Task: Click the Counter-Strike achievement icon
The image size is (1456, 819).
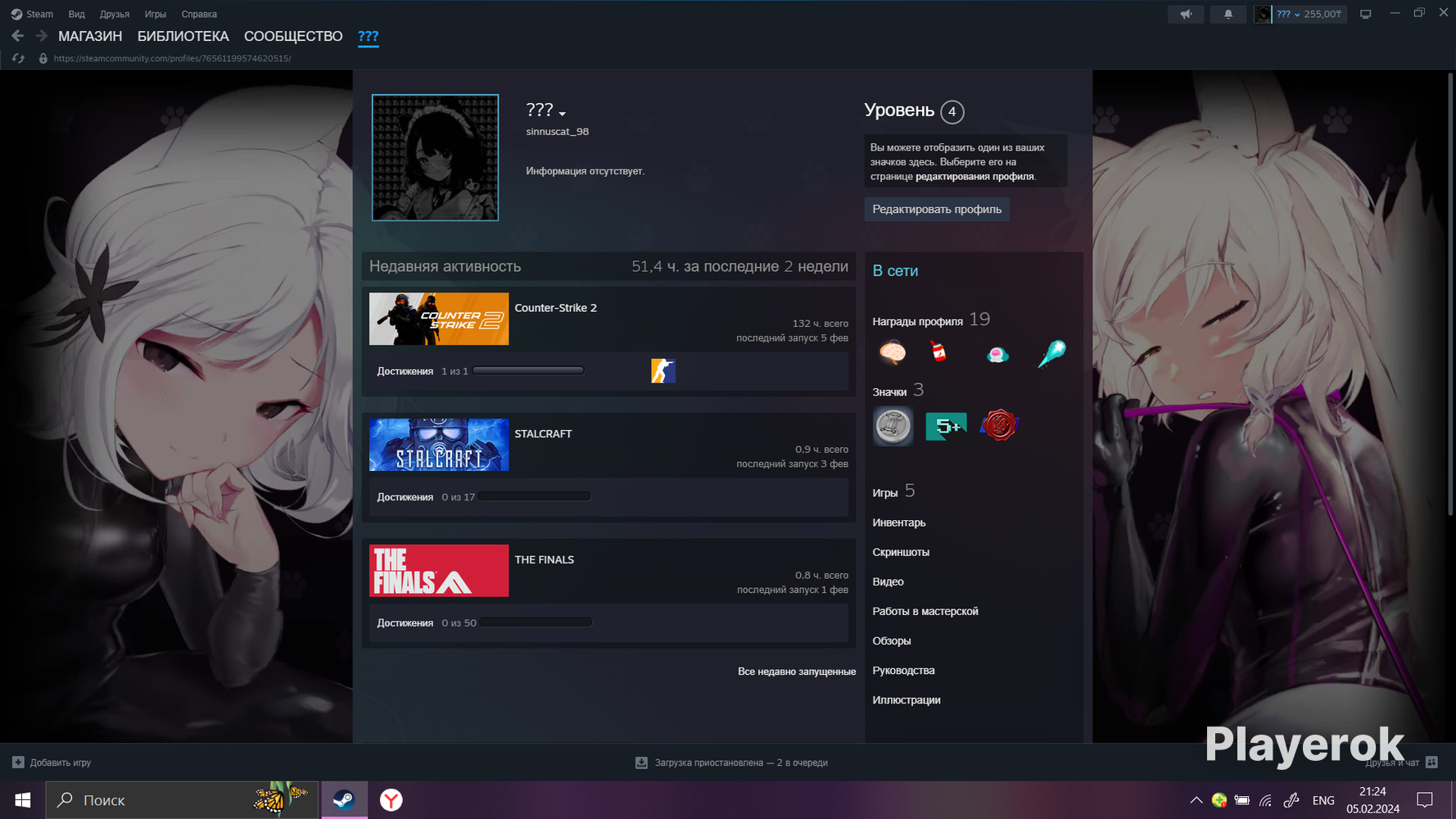Action: (663, 371)
